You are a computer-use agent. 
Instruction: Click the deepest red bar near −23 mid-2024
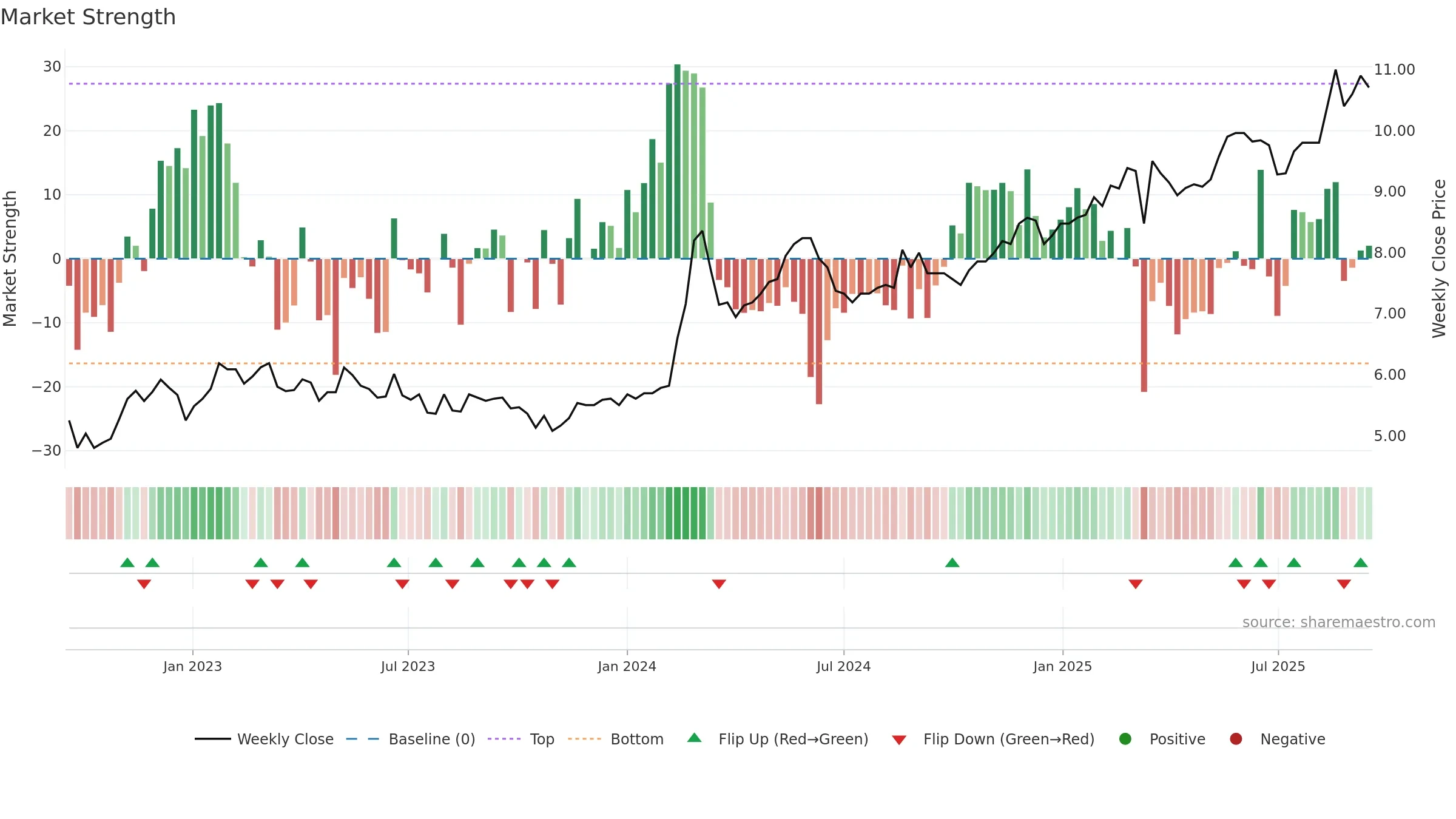click(819, 331)
